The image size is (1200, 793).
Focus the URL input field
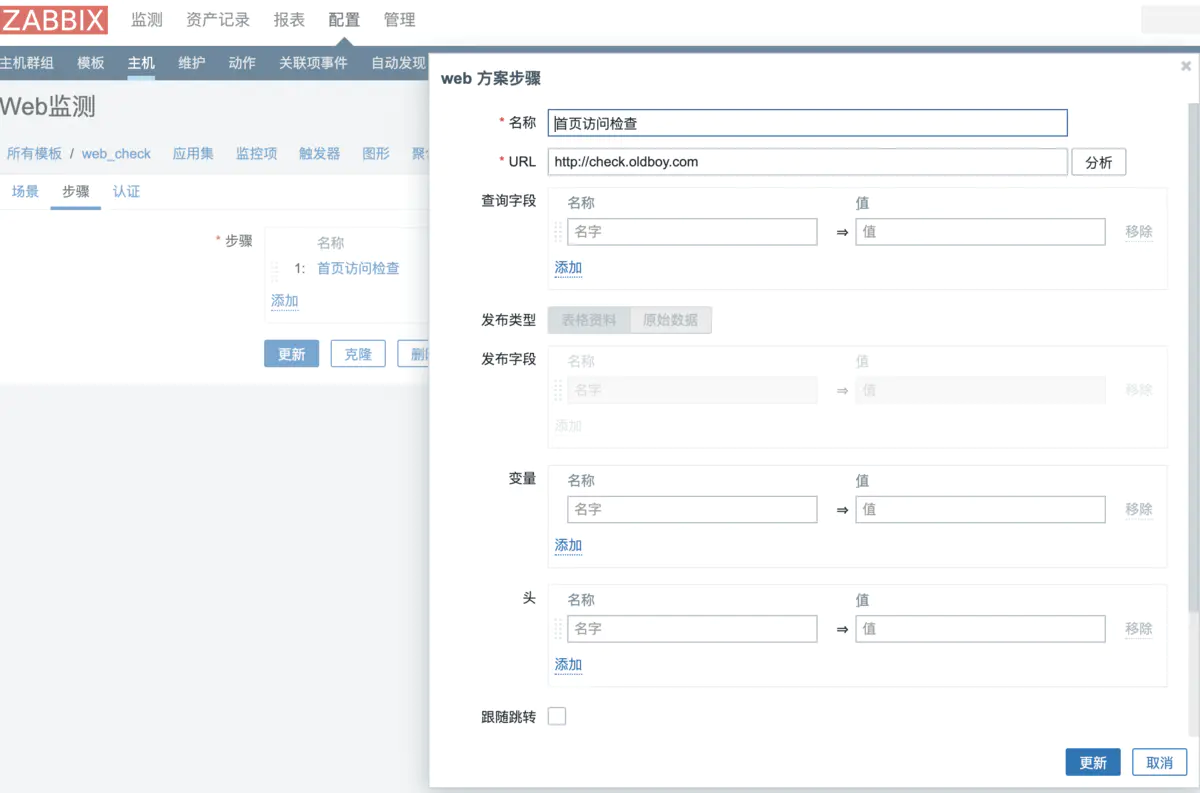[808, 162]
